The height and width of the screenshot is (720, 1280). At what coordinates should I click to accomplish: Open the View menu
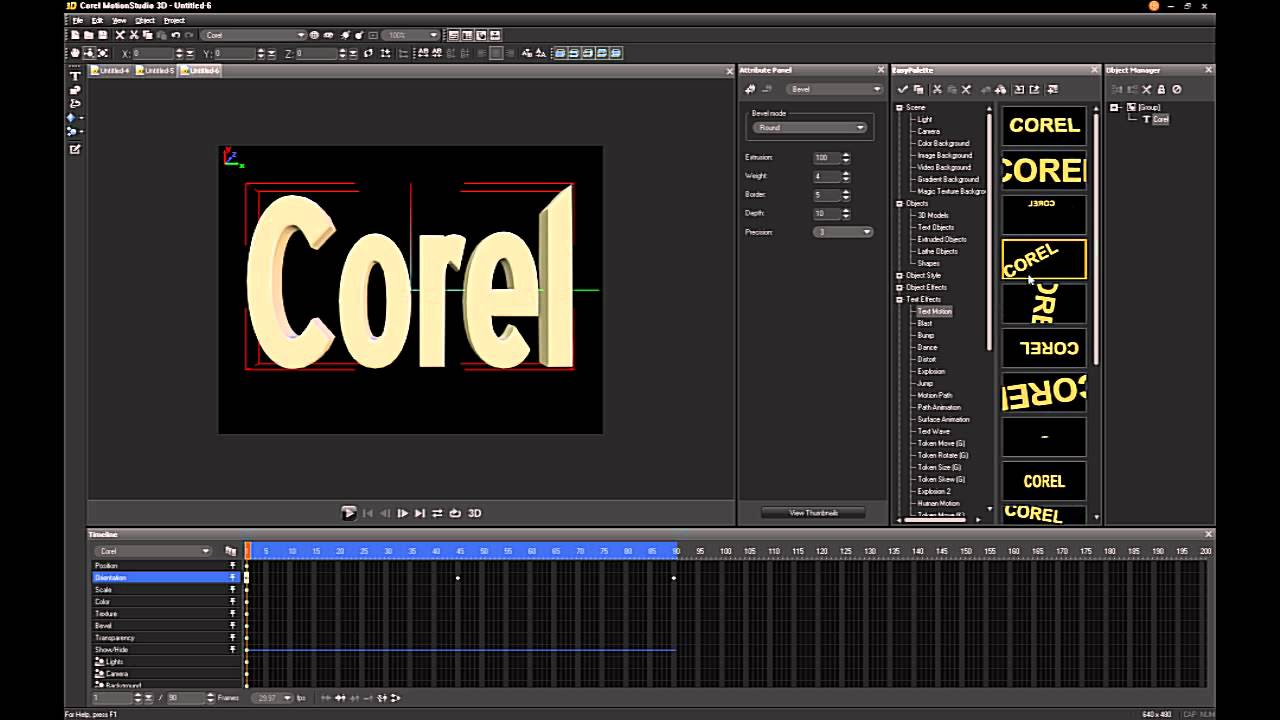(119, 20)
